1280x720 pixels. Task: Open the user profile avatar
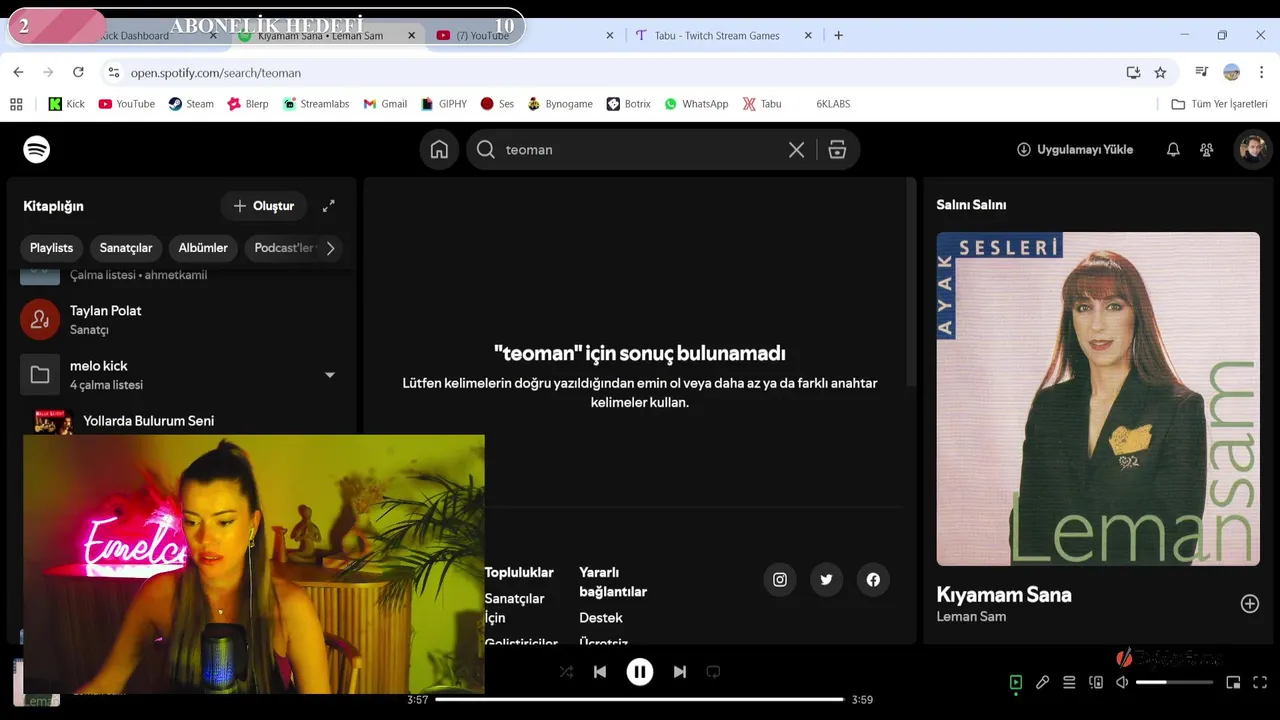pos(1252,150)
